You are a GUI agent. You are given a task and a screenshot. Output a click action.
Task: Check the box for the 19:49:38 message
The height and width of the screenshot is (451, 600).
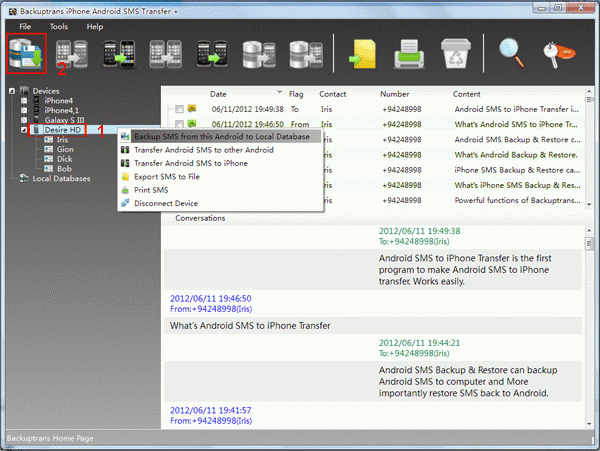pyautogui.click(x=179, y=109)
